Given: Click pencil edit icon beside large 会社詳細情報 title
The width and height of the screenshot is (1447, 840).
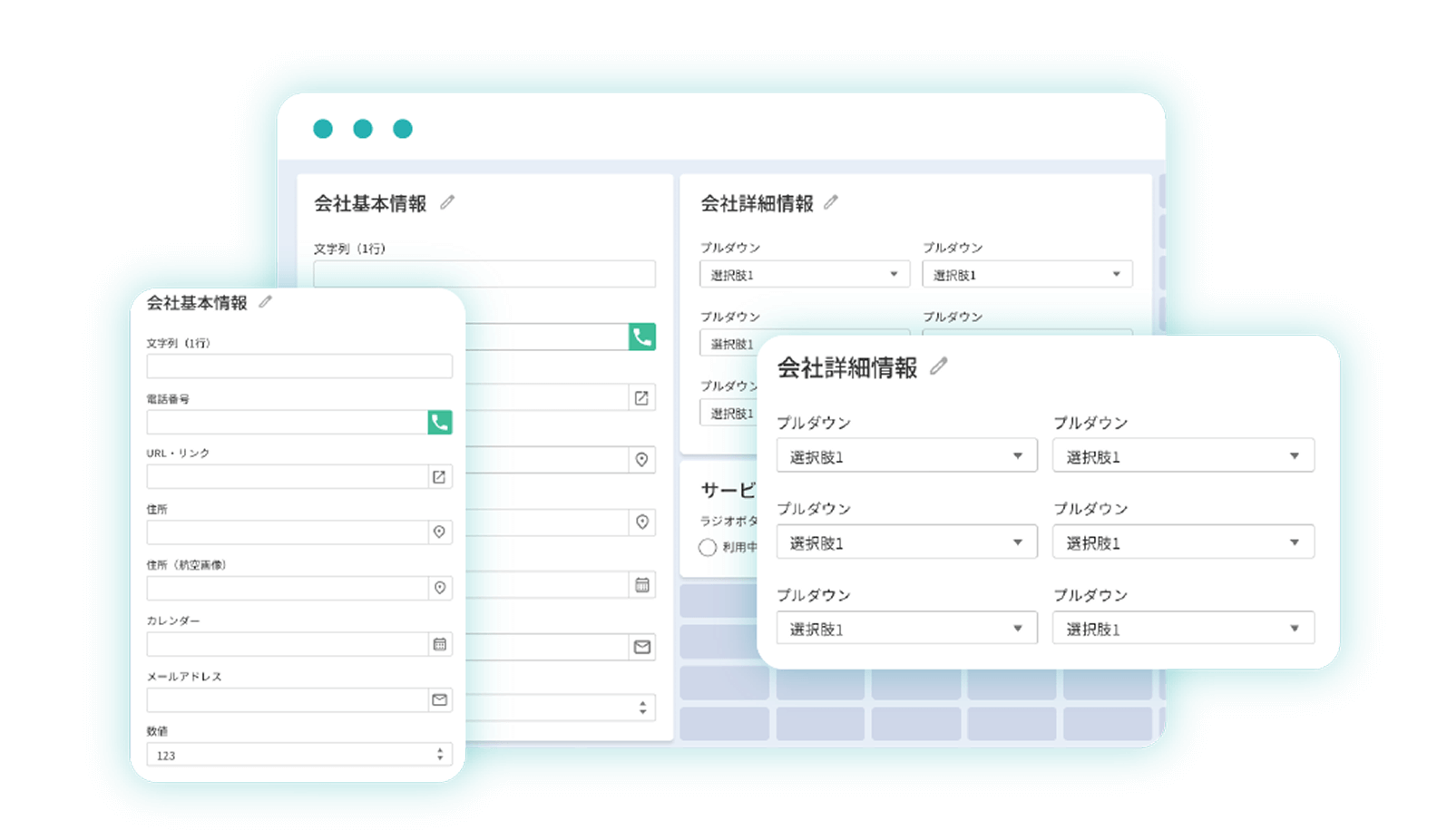Looking at the screenshot, I should [x=939, y=366].
